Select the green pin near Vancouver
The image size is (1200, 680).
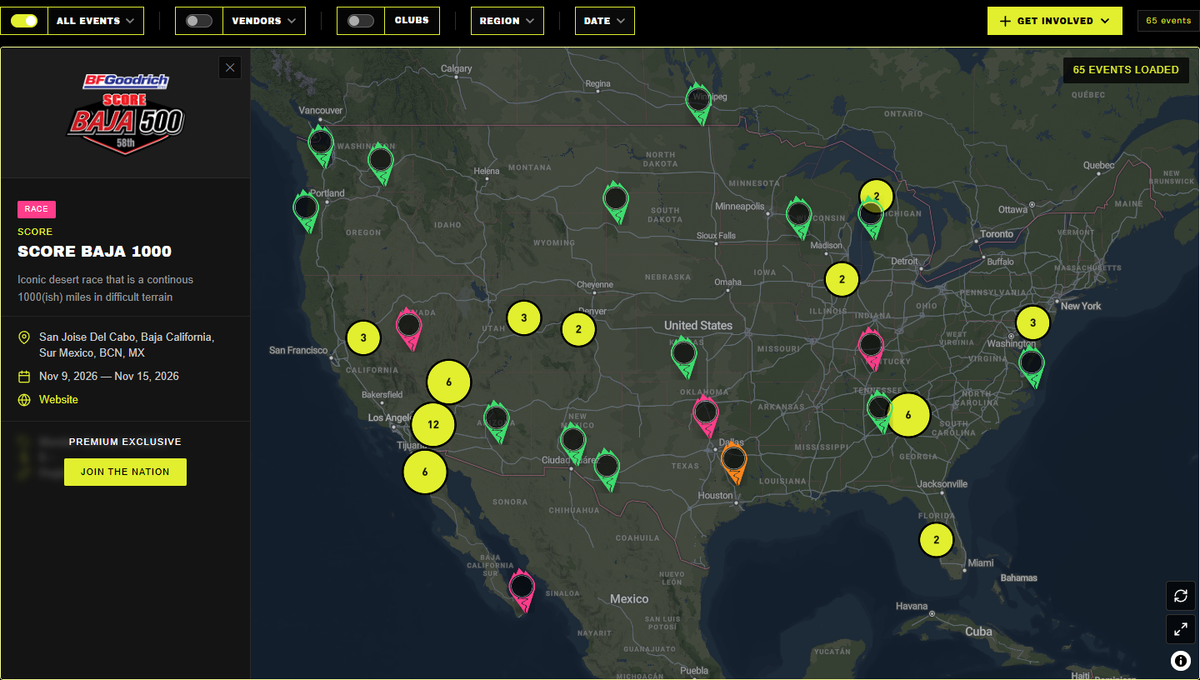pyautogui.click(x=320, y=144)
